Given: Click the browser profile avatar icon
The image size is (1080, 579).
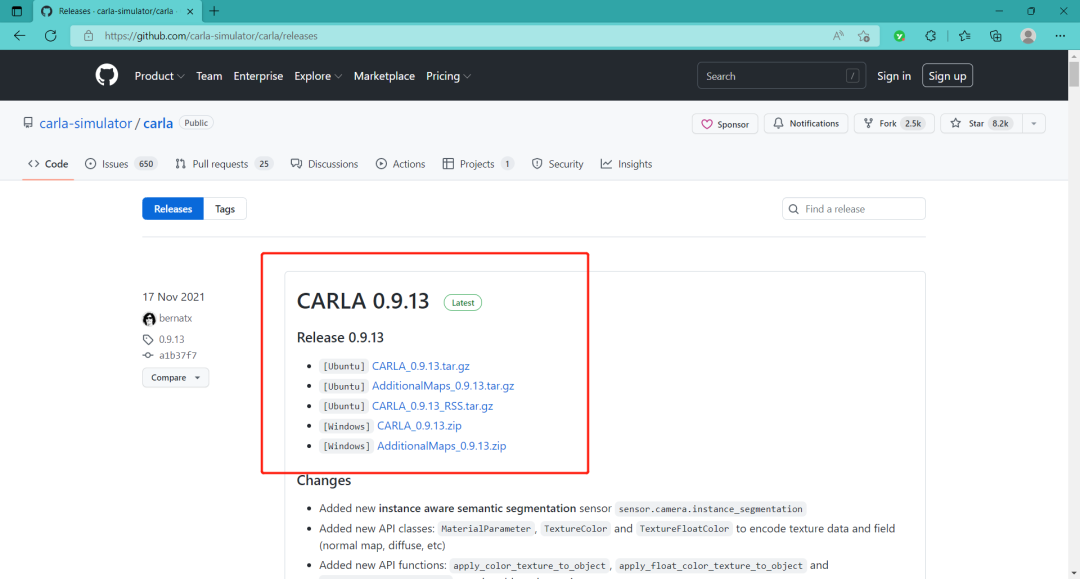Looking at the screenshot, I should (x=1028, y=36).
